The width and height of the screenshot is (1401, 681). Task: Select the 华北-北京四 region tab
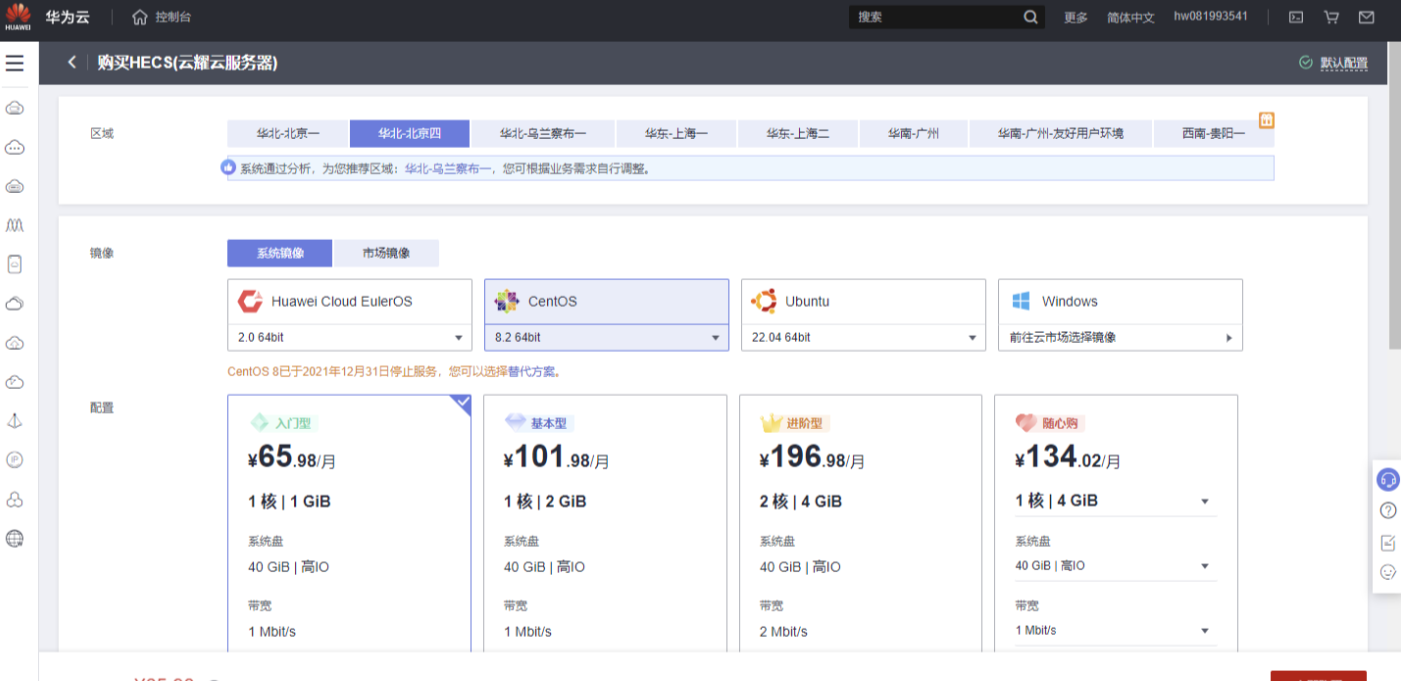pyautogui.click(x=409, y=133)
